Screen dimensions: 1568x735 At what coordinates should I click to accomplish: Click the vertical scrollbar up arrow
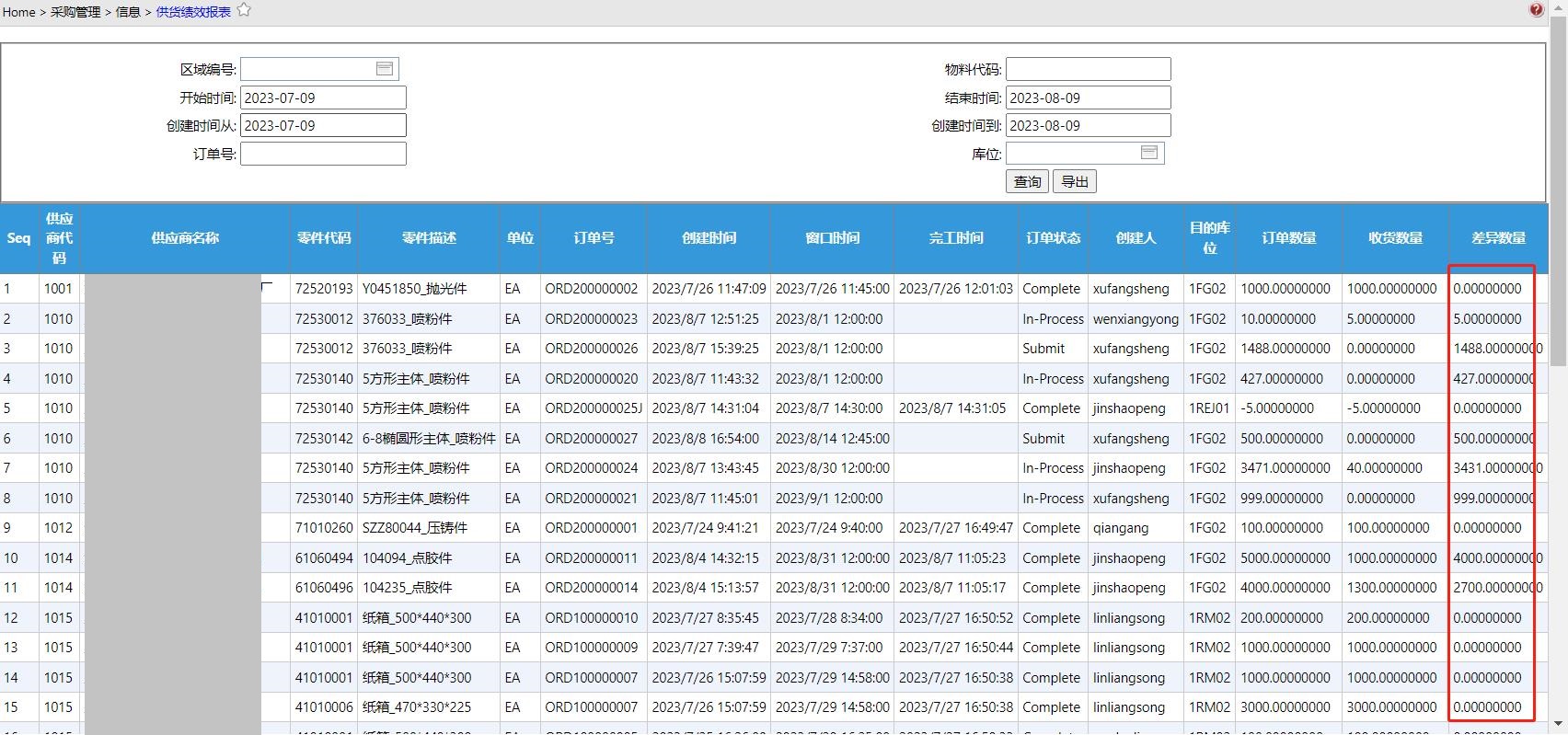[x=1558, y=7]
